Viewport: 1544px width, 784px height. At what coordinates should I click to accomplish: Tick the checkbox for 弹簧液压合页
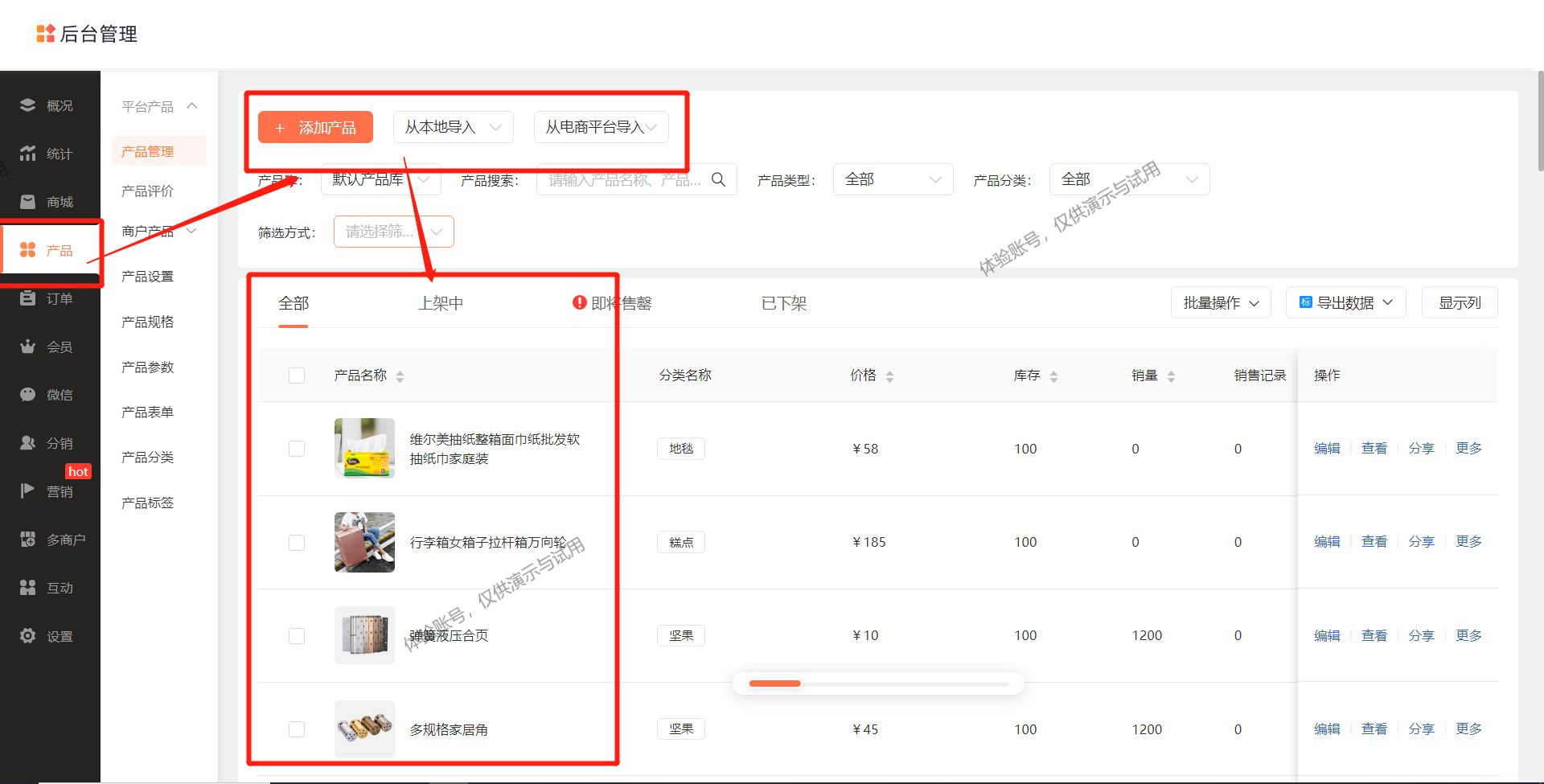[297, 635]
